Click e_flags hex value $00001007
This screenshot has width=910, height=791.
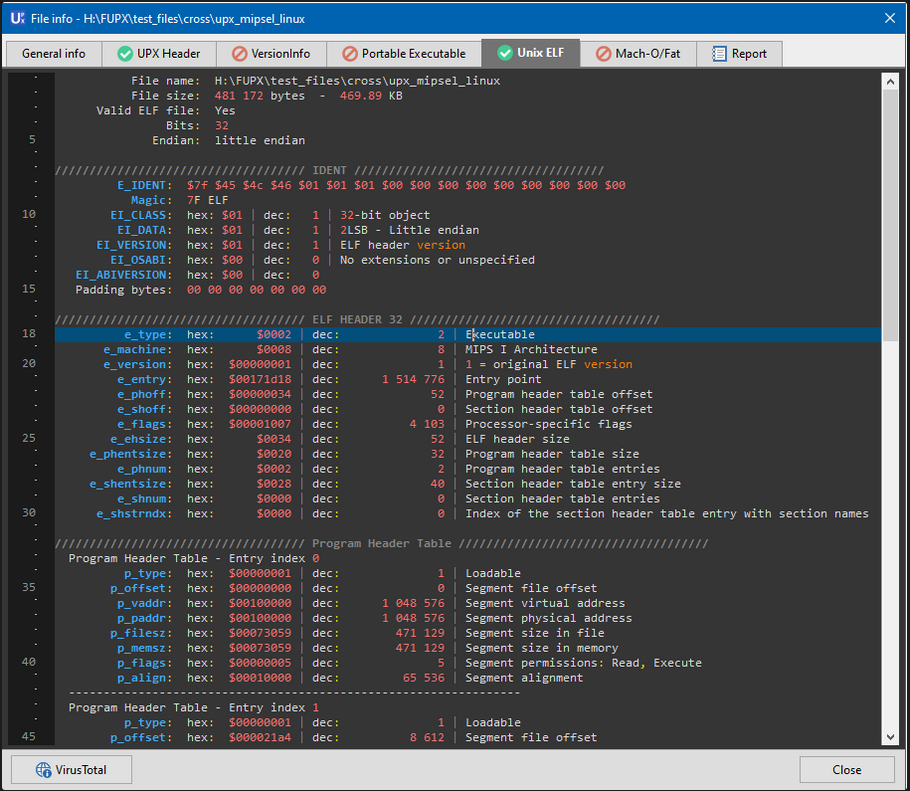[x=260, y=424]
